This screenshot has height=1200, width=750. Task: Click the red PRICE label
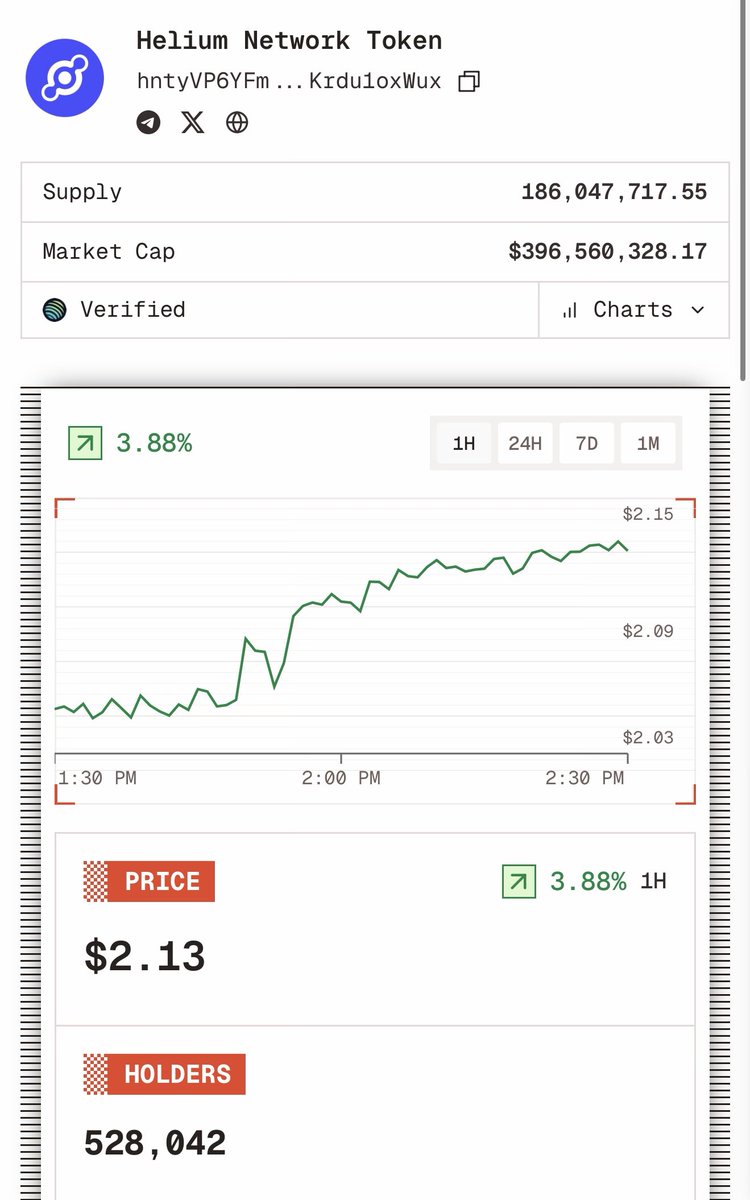click(x=160, y=882)
